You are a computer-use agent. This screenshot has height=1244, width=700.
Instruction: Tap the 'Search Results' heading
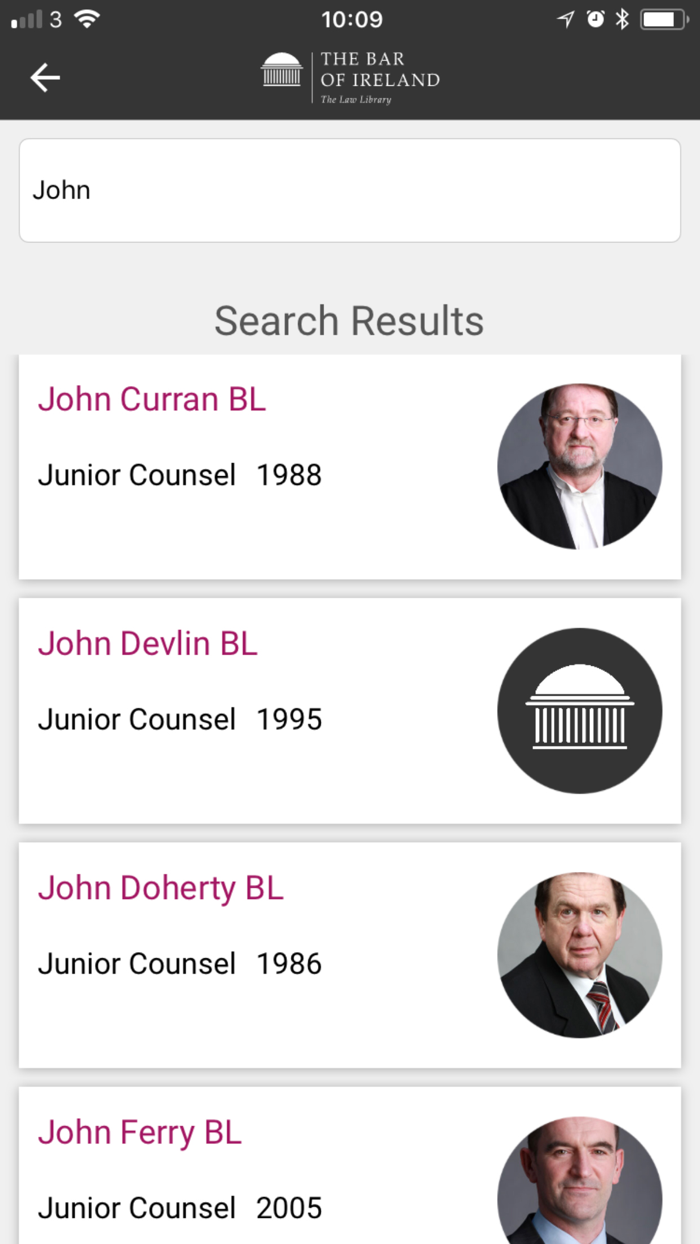[348, 320]
